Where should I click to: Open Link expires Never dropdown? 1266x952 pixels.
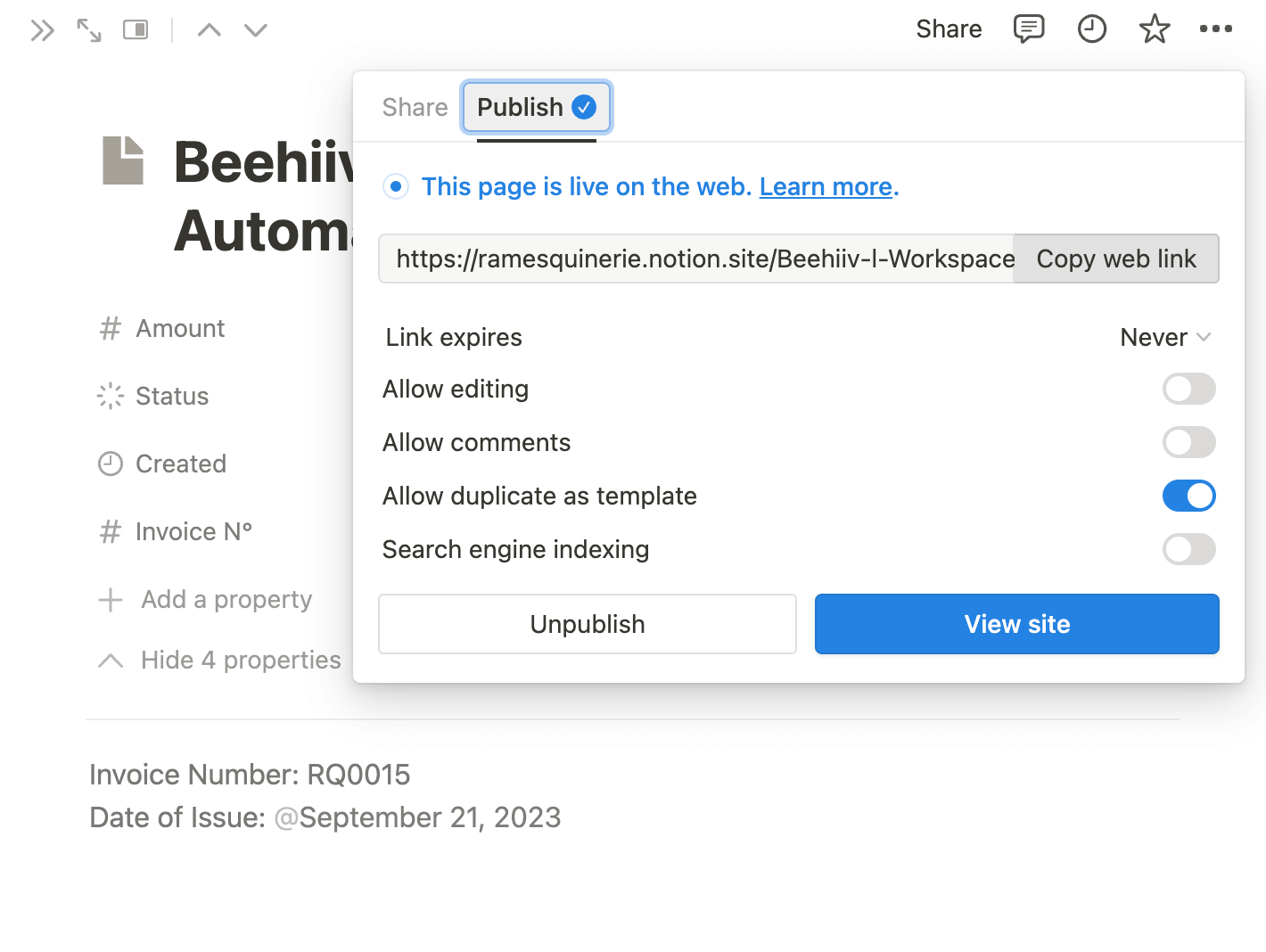point(1165,337)
